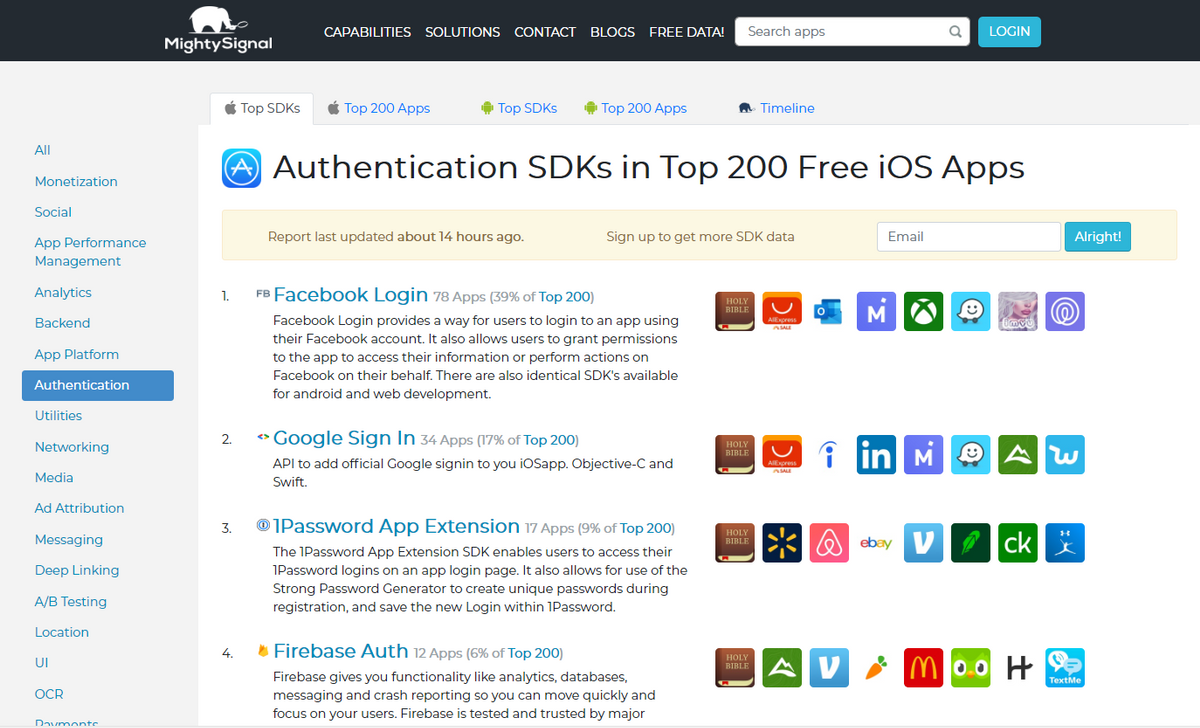
Task: Open blue white-figure app icon in 1Password row
Action: (1065, 543)
